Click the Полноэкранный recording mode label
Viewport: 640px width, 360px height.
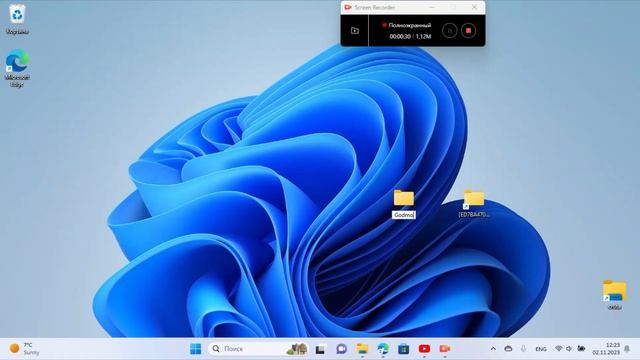pyautogui.click(x=409, y=25)
